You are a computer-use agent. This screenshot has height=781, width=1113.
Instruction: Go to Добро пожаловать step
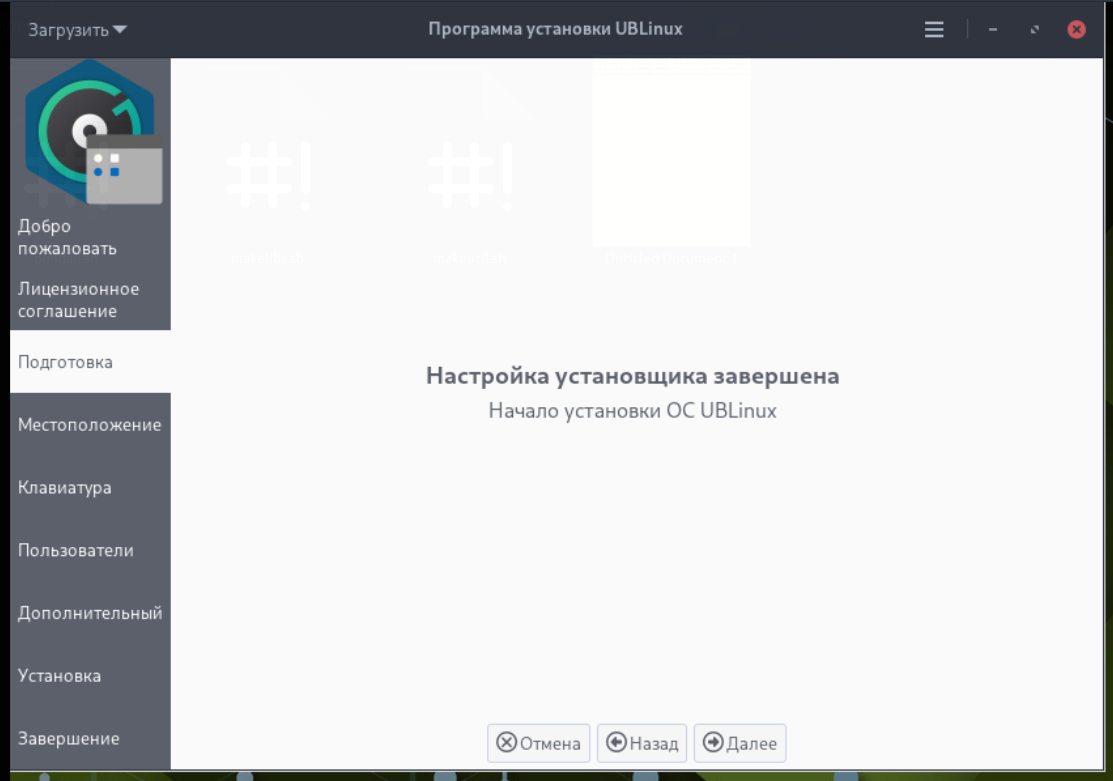click(x=90, y=237)
